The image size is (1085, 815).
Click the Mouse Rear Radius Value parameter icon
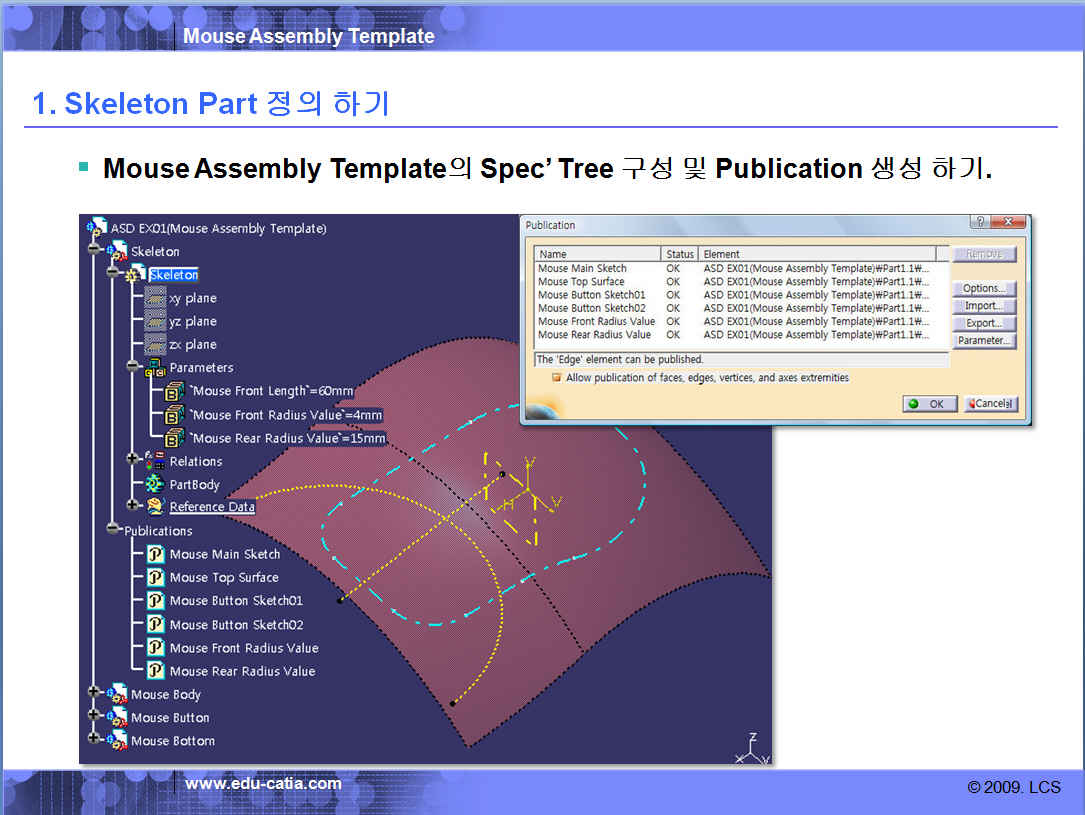pos(174,438)
